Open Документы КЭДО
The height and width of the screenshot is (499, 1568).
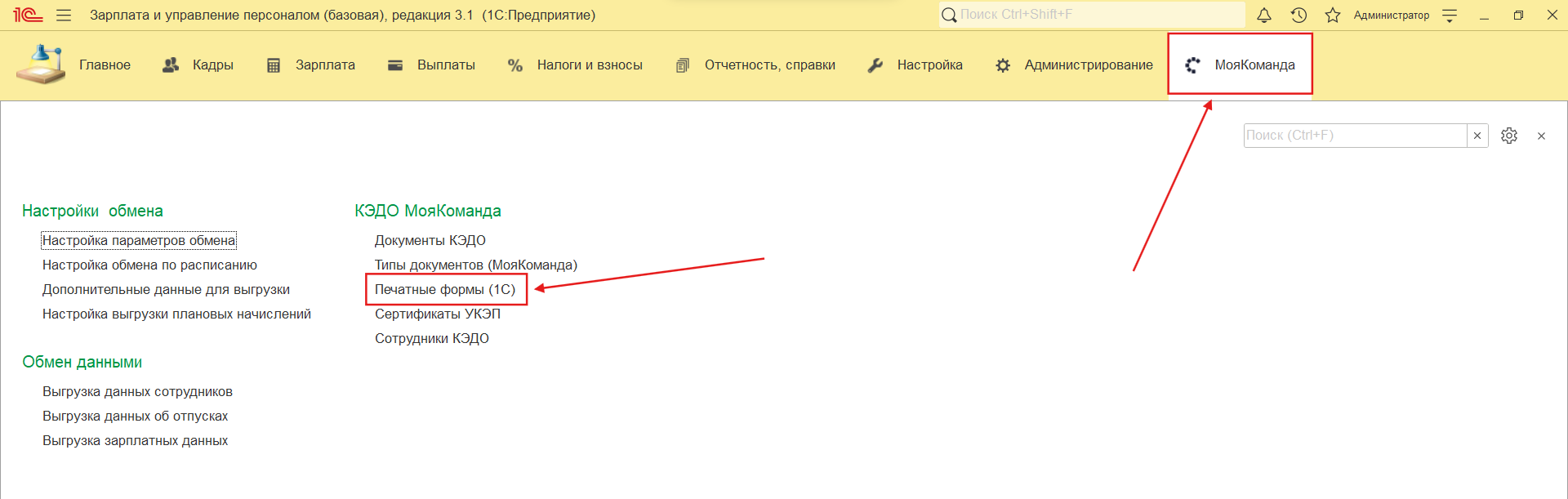point(430,240)
